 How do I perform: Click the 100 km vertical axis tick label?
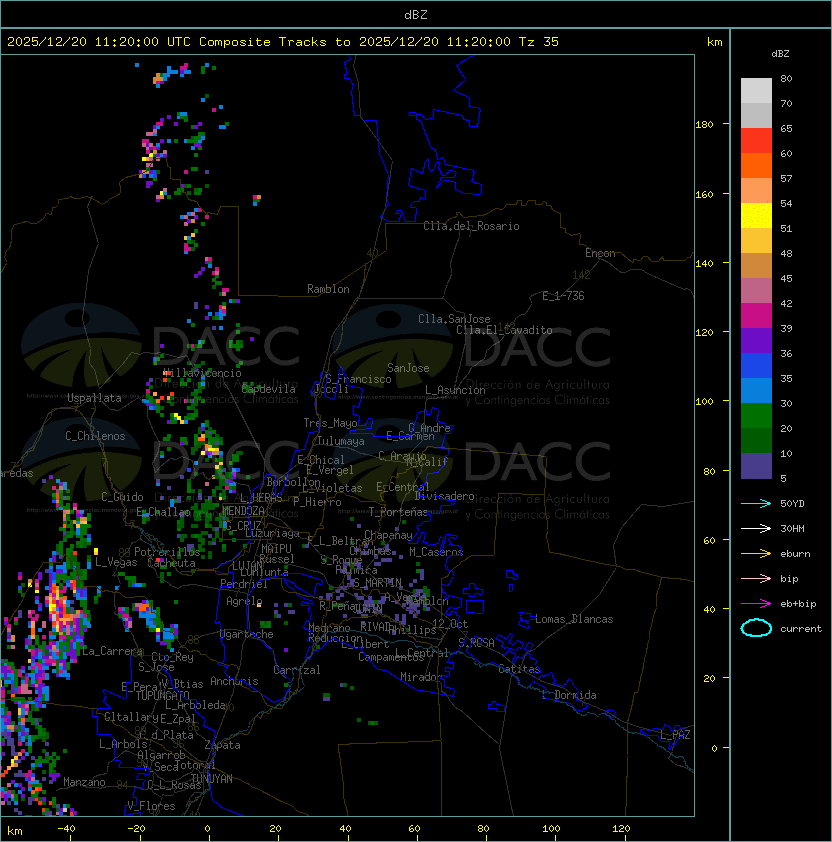tap(704, 401)
